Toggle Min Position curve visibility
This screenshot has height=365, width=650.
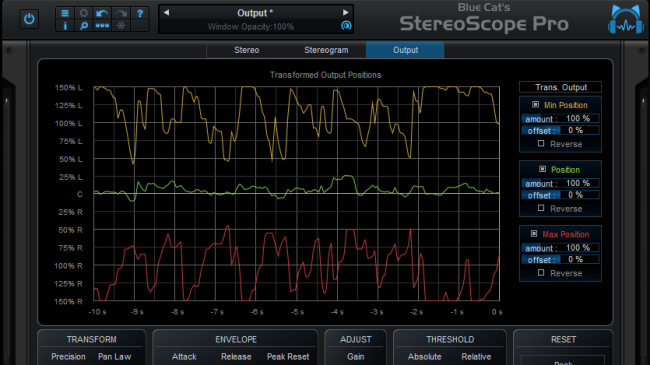click(535, 105)
